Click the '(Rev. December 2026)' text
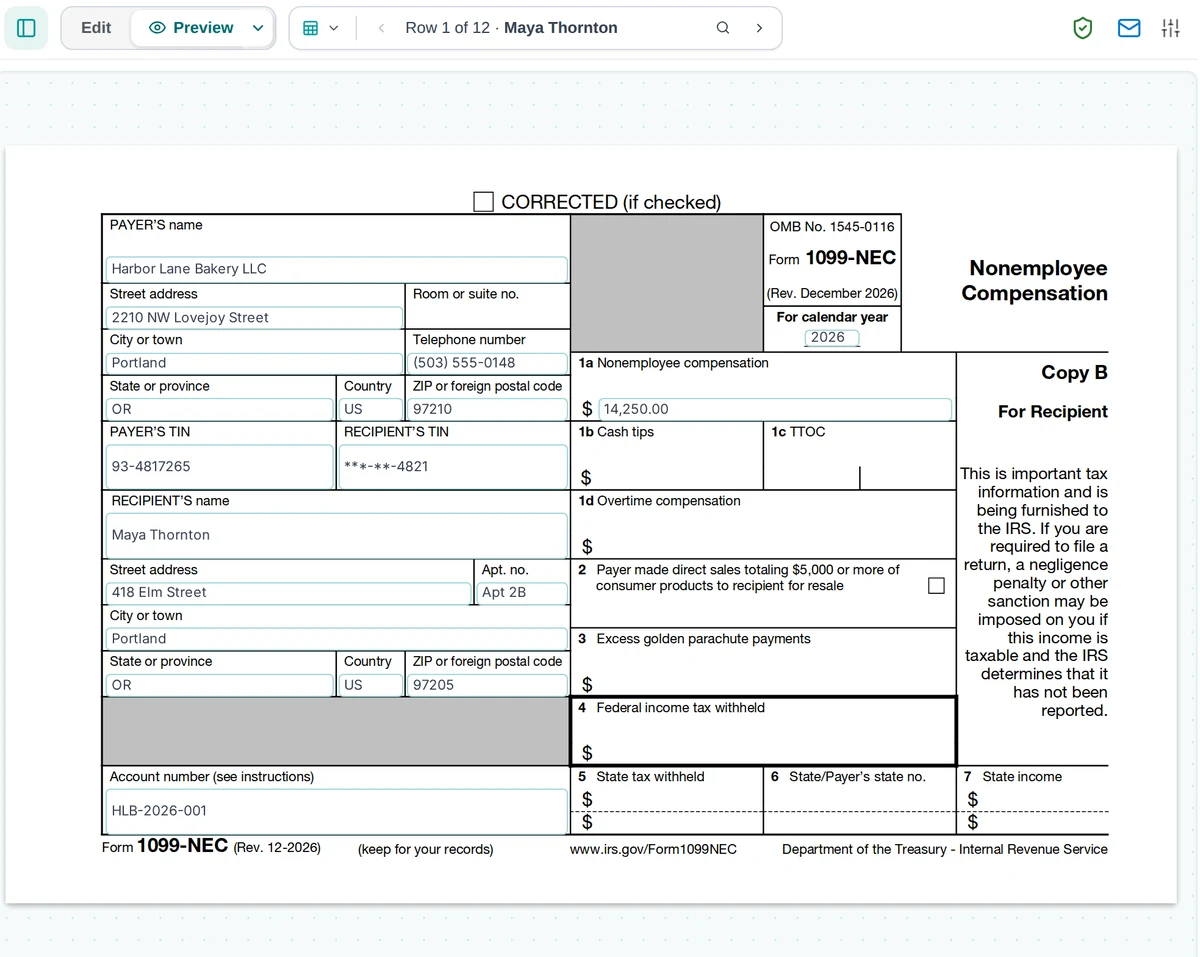Viewport: 1200px width, 957px height. 832,294
